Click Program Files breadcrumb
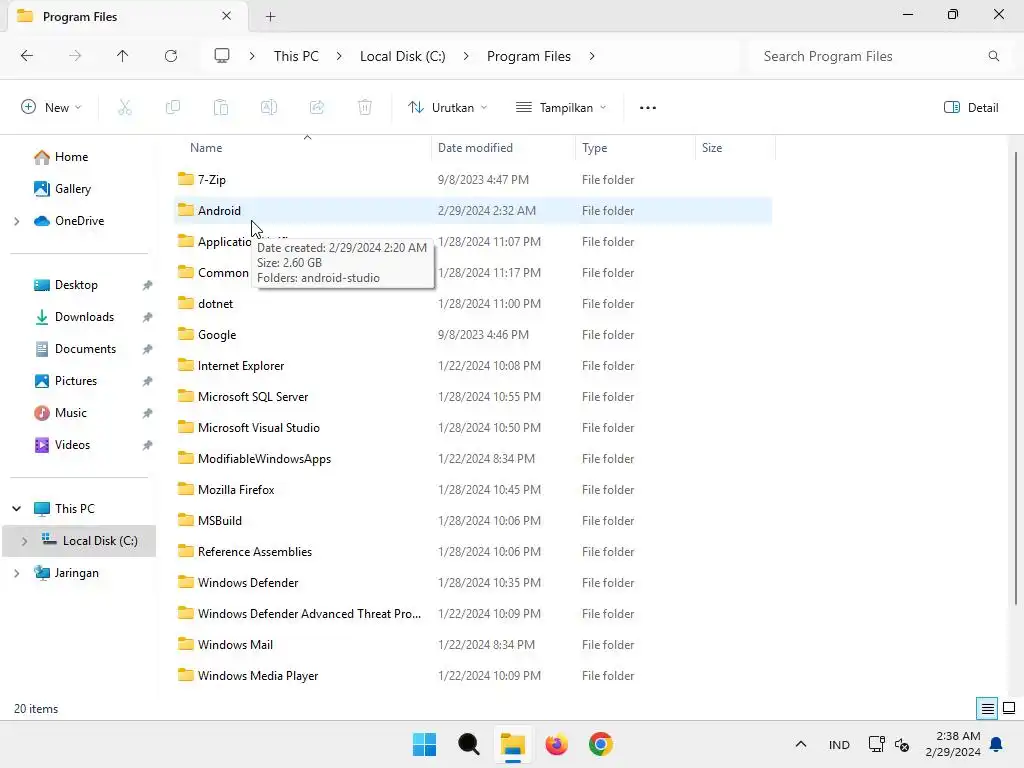 (528, 56)
